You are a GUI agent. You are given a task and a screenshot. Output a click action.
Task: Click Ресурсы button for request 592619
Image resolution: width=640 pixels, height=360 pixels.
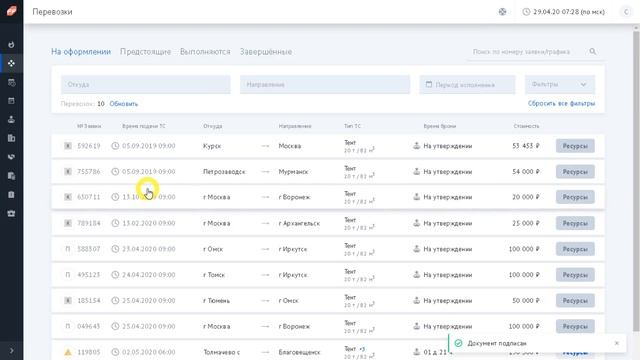click(575, 146)
